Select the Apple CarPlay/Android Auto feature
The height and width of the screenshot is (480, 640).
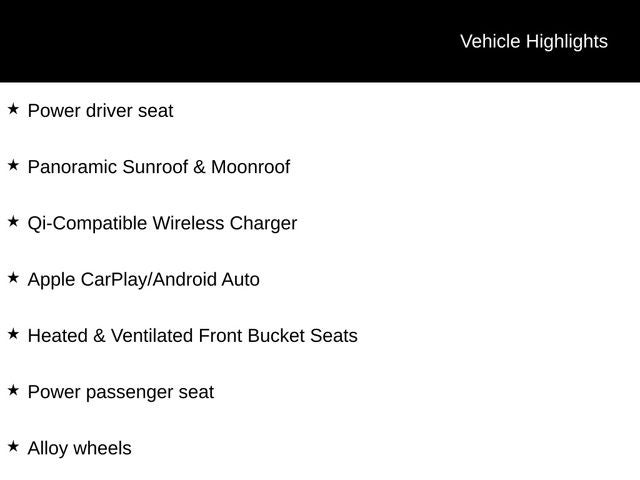143,280
